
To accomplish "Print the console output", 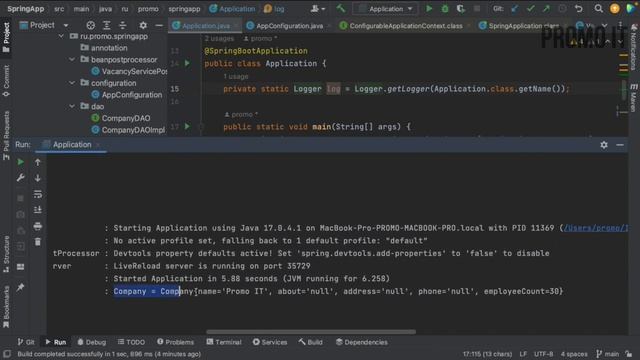I will tap(38, 226).
